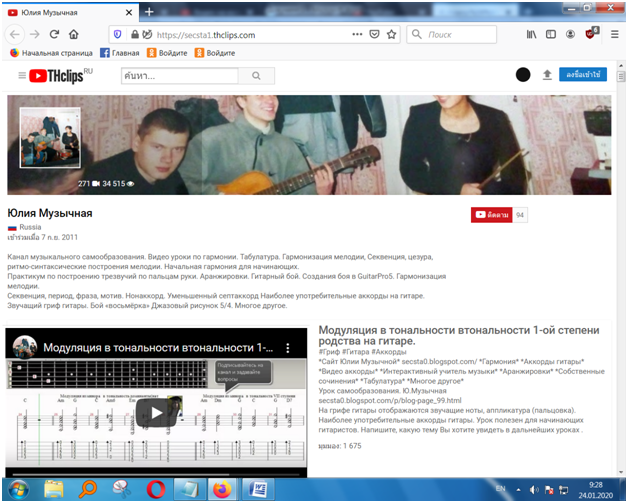This screenshot has width=628, height=503.
Task: Open a new browser tab
Action: 149,12
